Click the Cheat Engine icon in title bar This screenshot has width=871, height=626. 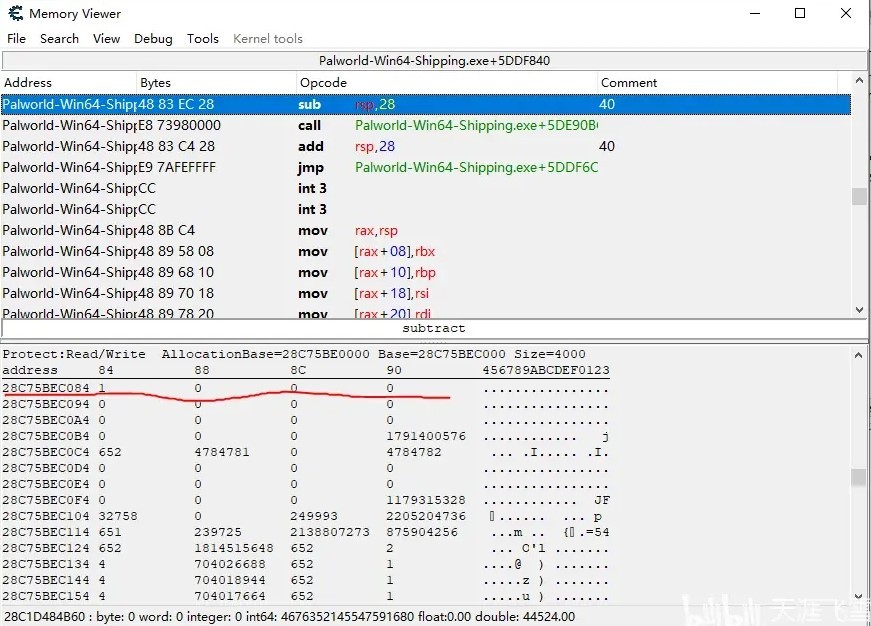pos(16,14)
